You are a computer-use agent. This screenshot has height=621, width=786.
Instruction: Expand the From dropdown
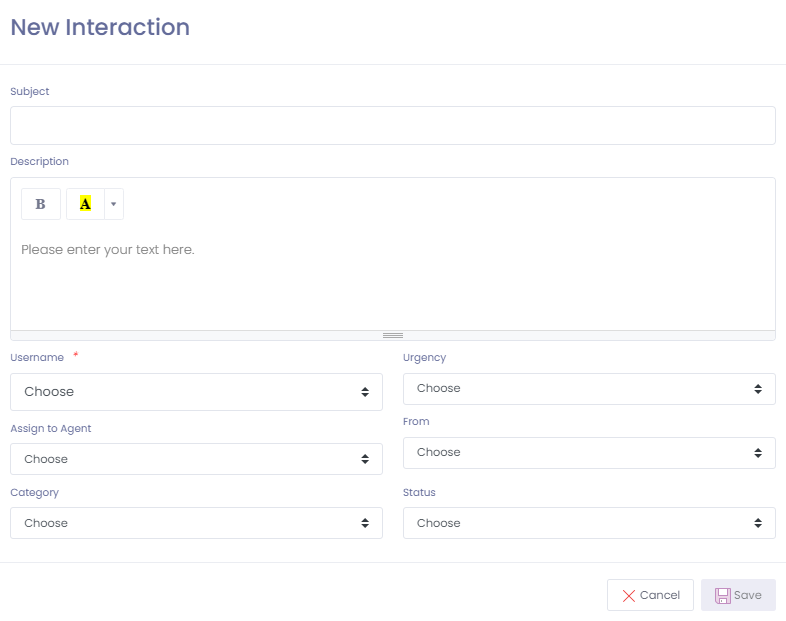589,453
